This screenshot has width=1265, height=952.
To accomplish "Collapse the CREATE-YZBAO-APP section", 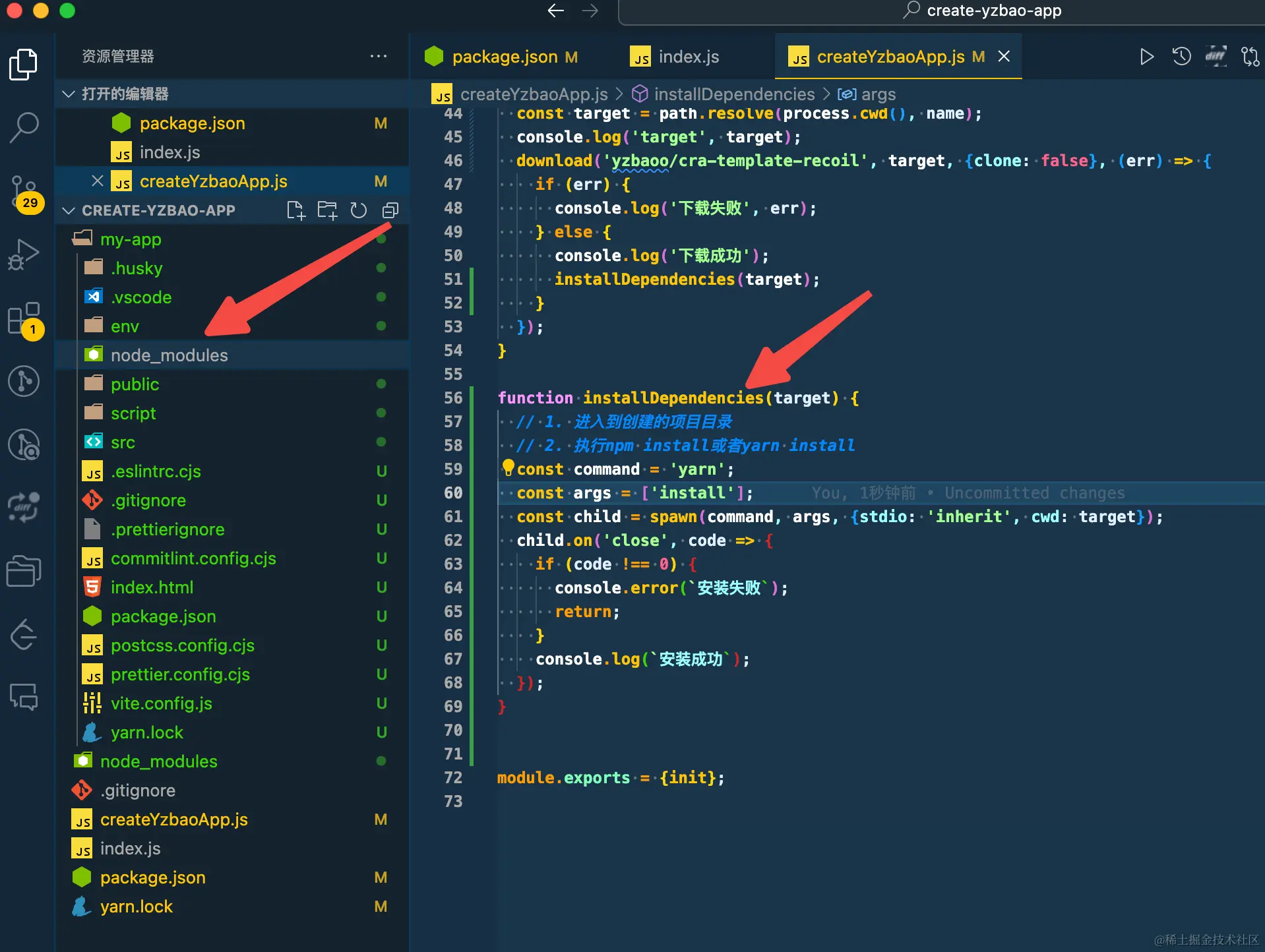I will [x=68, y=210].
